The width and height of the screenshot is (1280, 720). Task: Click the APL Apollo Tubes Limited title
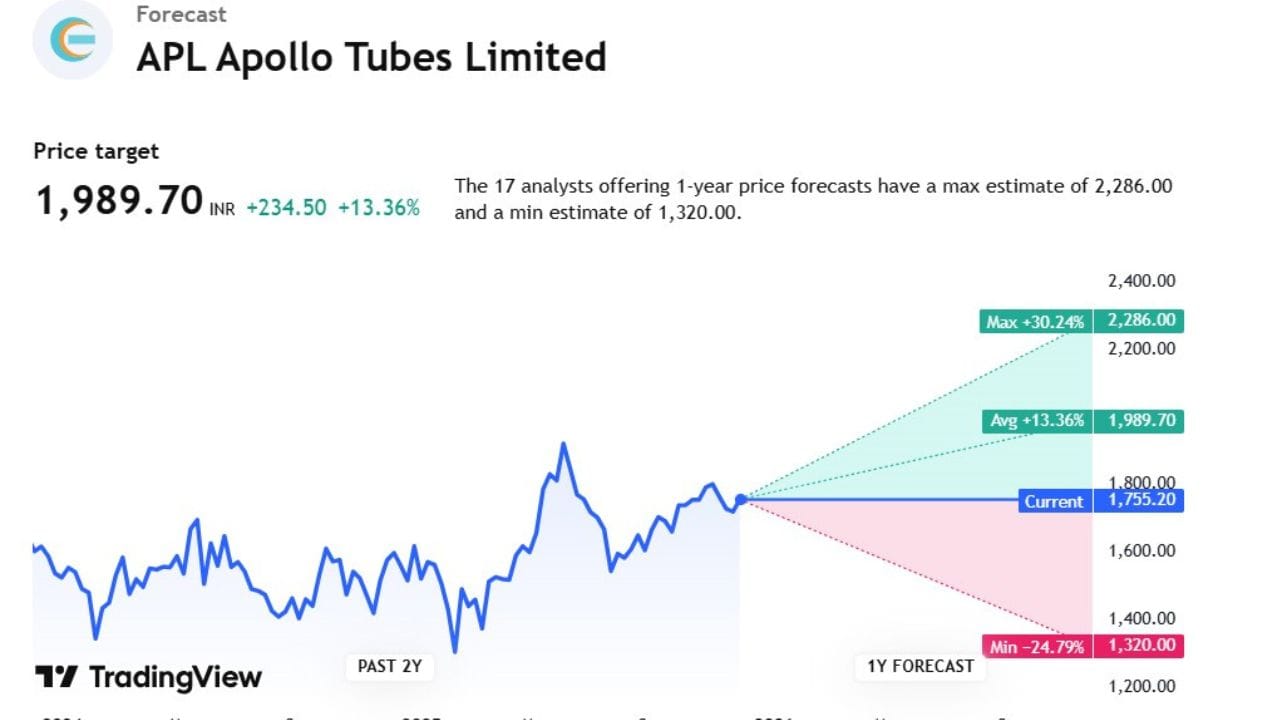point(371,57)
